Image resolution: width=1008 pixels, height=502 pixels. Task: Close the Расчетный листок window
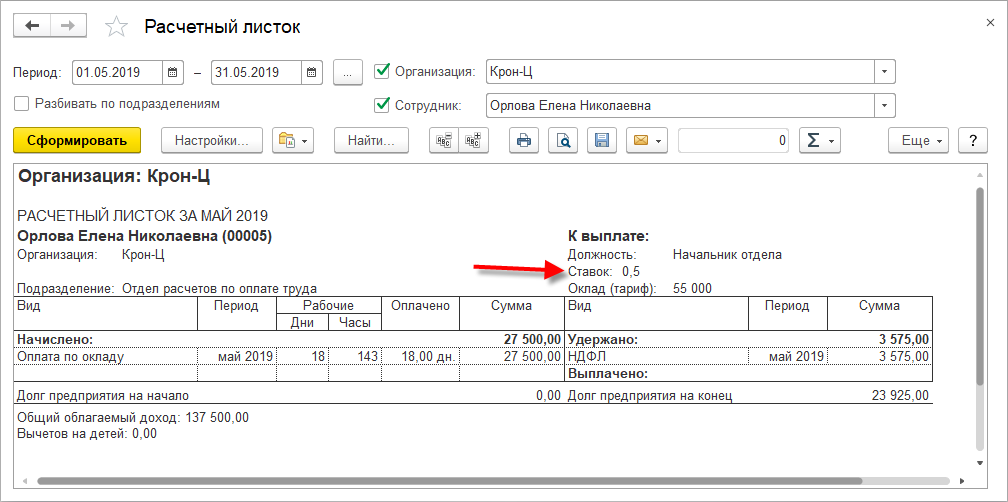[x=990, y=22]
